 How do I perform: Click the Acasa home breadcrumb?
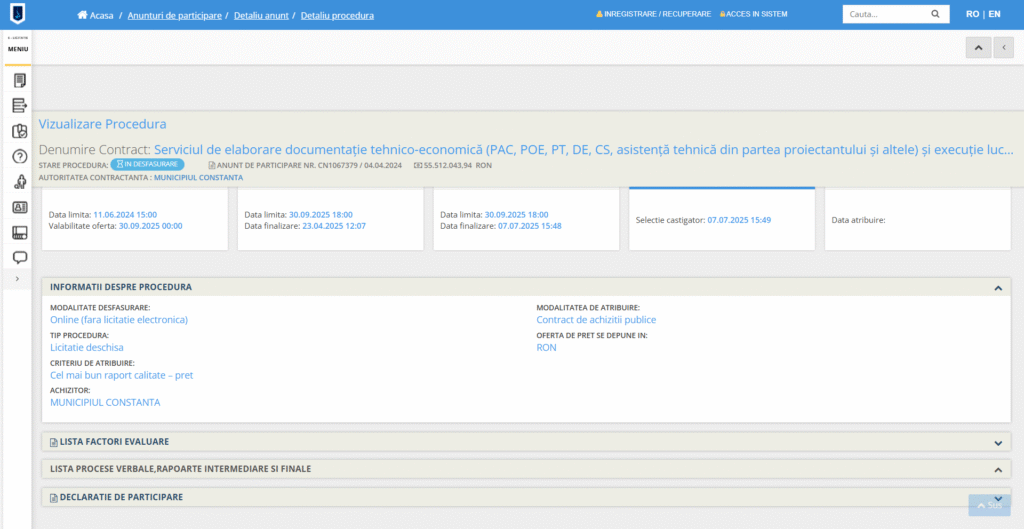tap(95, 16)
